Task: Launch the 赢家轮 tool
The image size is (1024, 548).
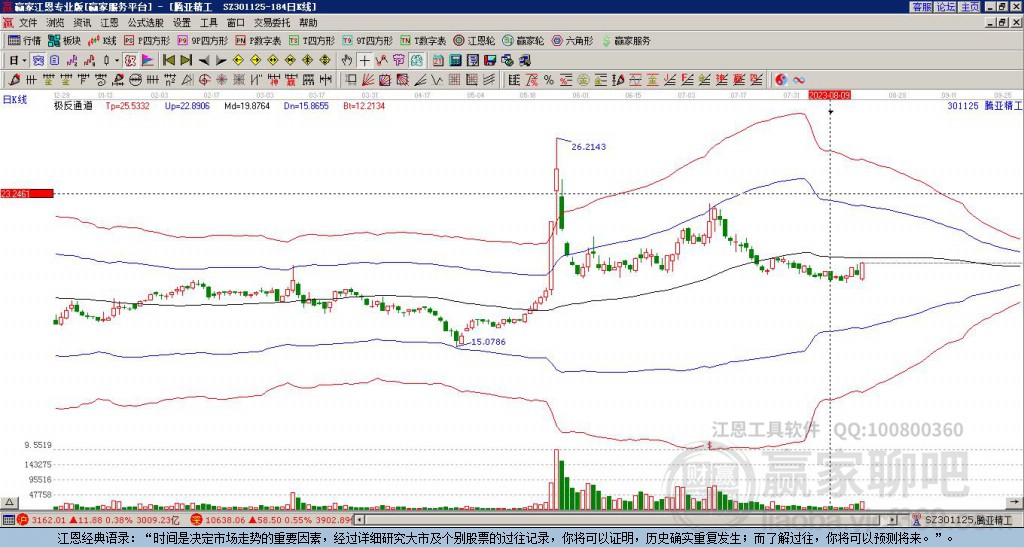Action: coord(523,40)
